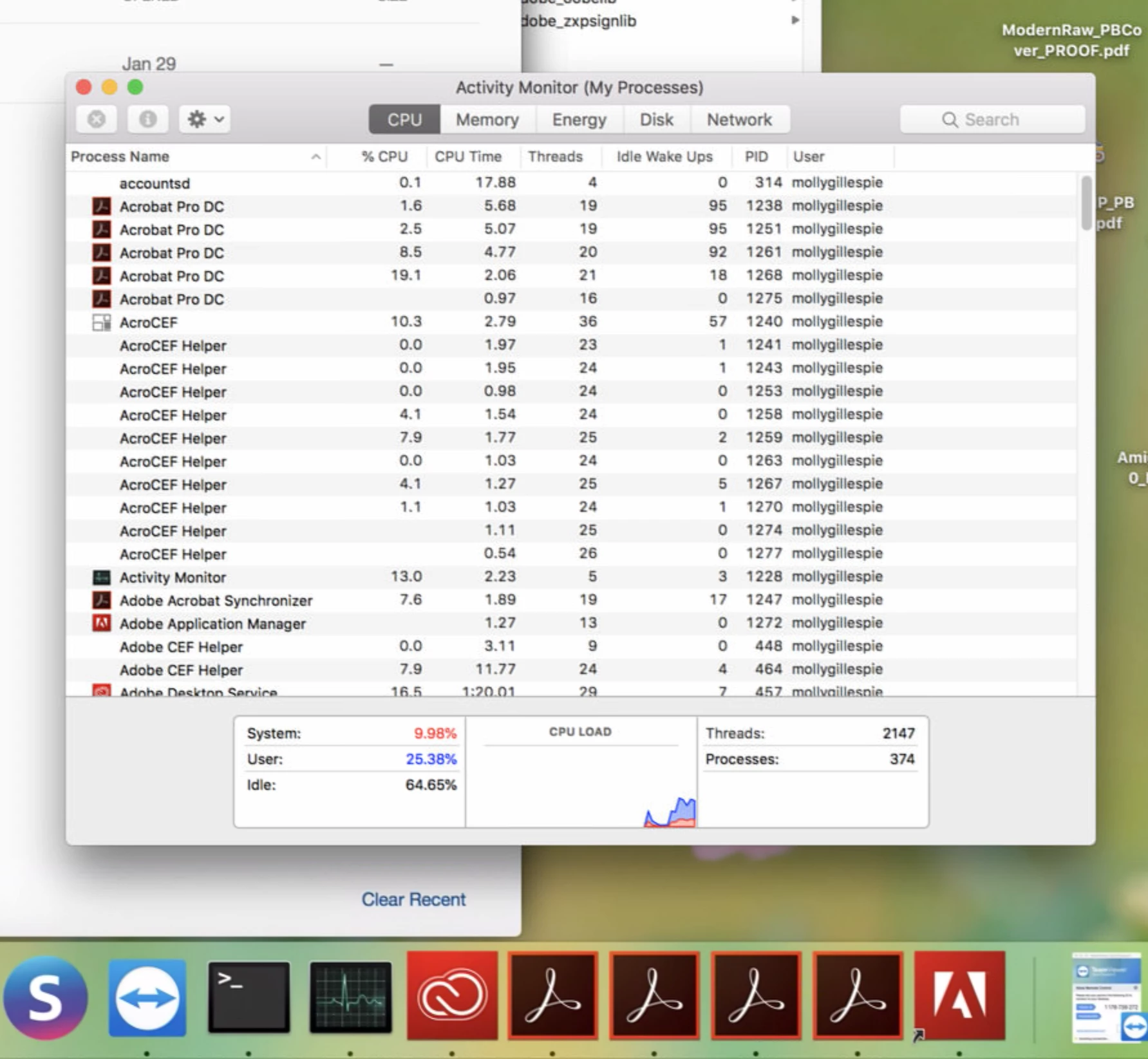Screen dimensions: 1148x1059
Task: Switch to the Energy tab
Action: click(x=579, y=120)
